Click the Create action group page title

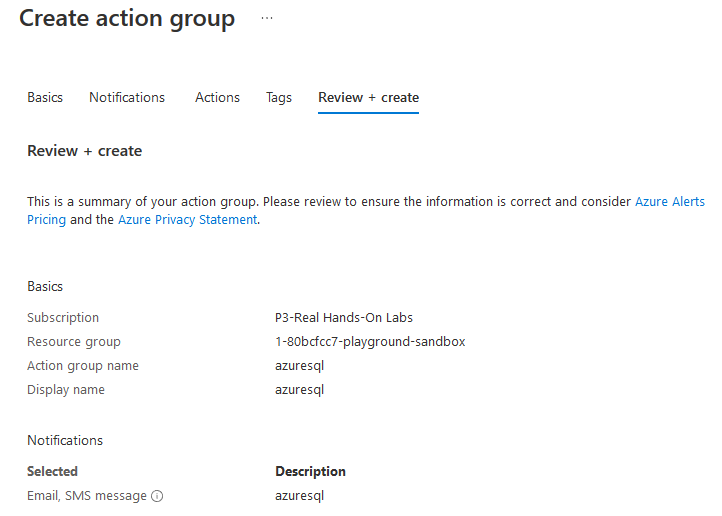127,19
